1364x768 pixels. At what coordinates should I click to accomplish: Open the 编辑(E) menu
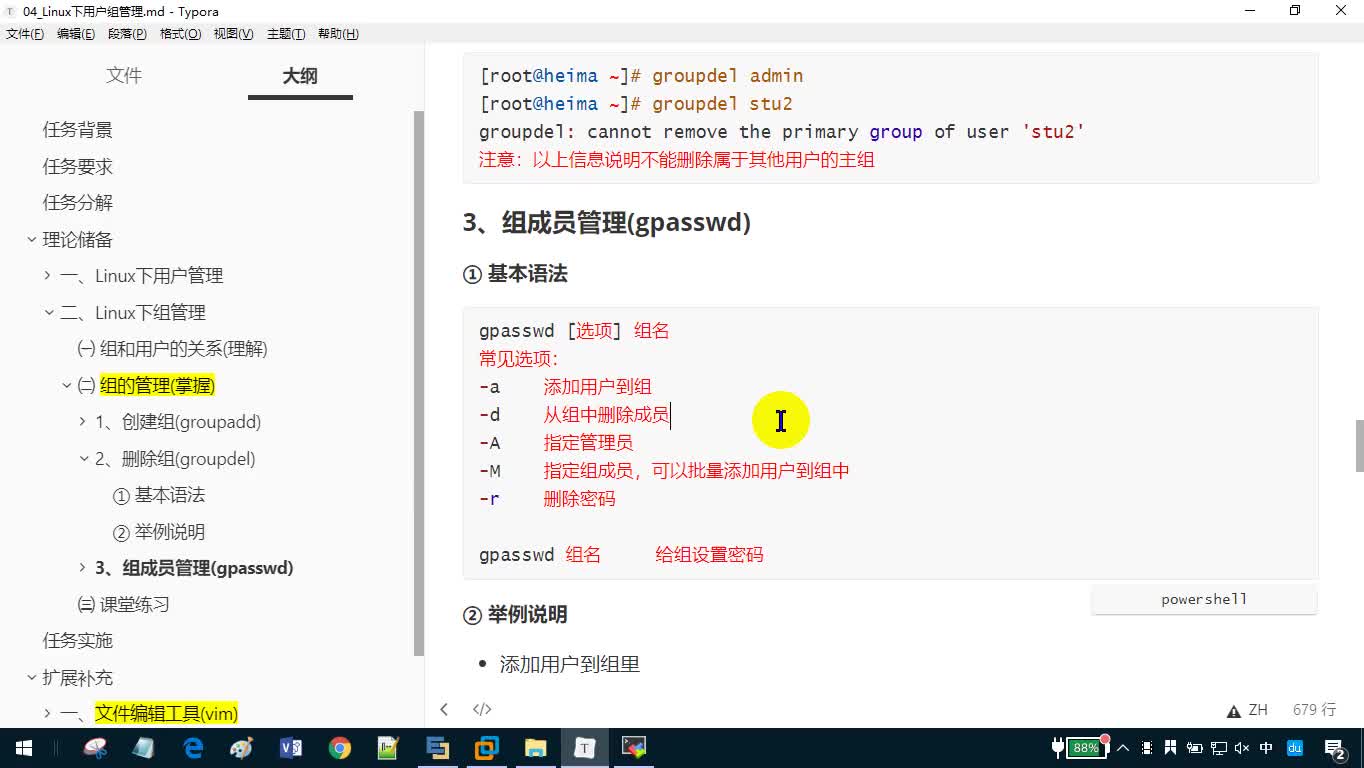pos(76,34)
